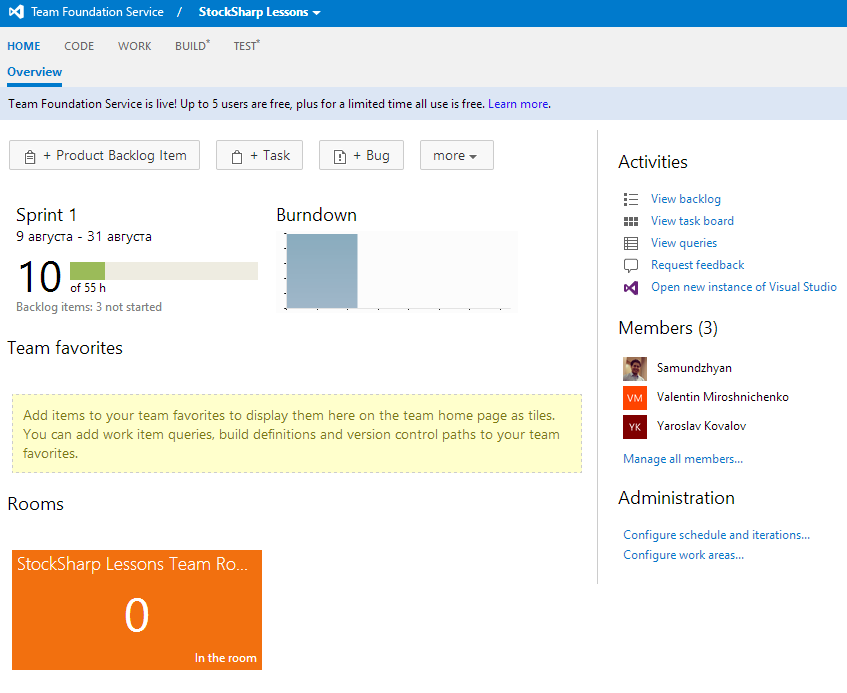Open the BUILD tab
This screenshot has height=693, width=847.
pyautogui.click(x=192, y=46)
